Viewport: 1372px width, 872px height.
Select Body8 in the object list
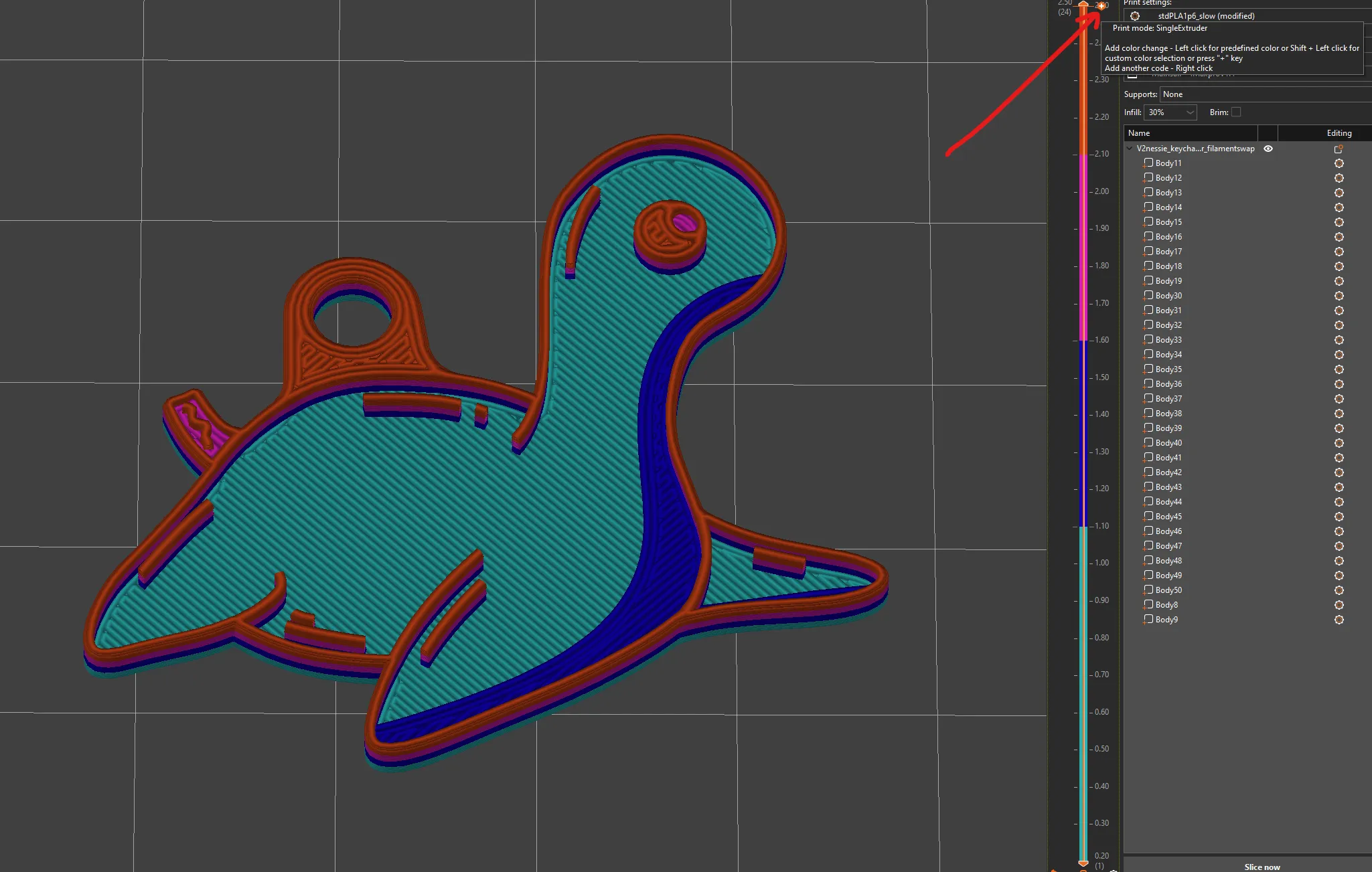point(1166,605)
